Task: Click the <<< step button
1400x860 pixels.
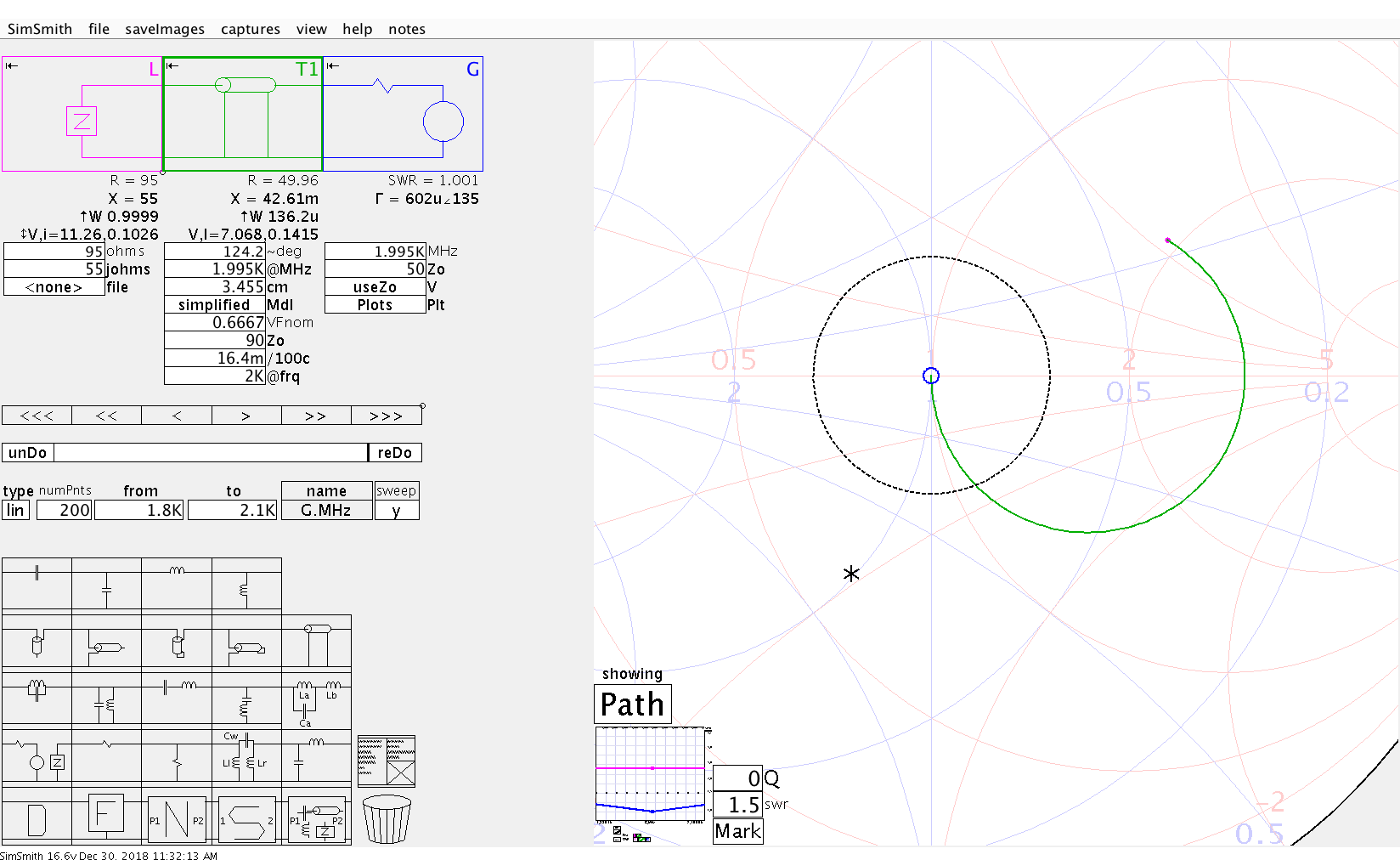Action: click(x=37, y=416)
